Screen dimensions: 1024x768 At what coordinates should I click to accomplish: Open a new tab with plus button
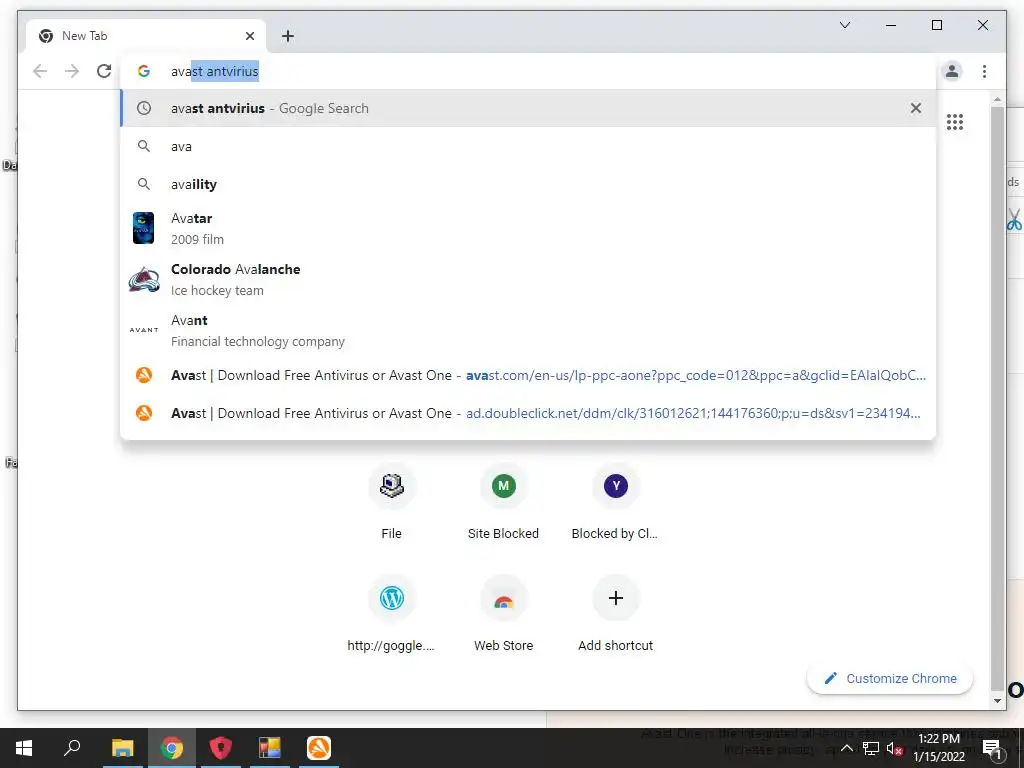click(x=288, y=36)
